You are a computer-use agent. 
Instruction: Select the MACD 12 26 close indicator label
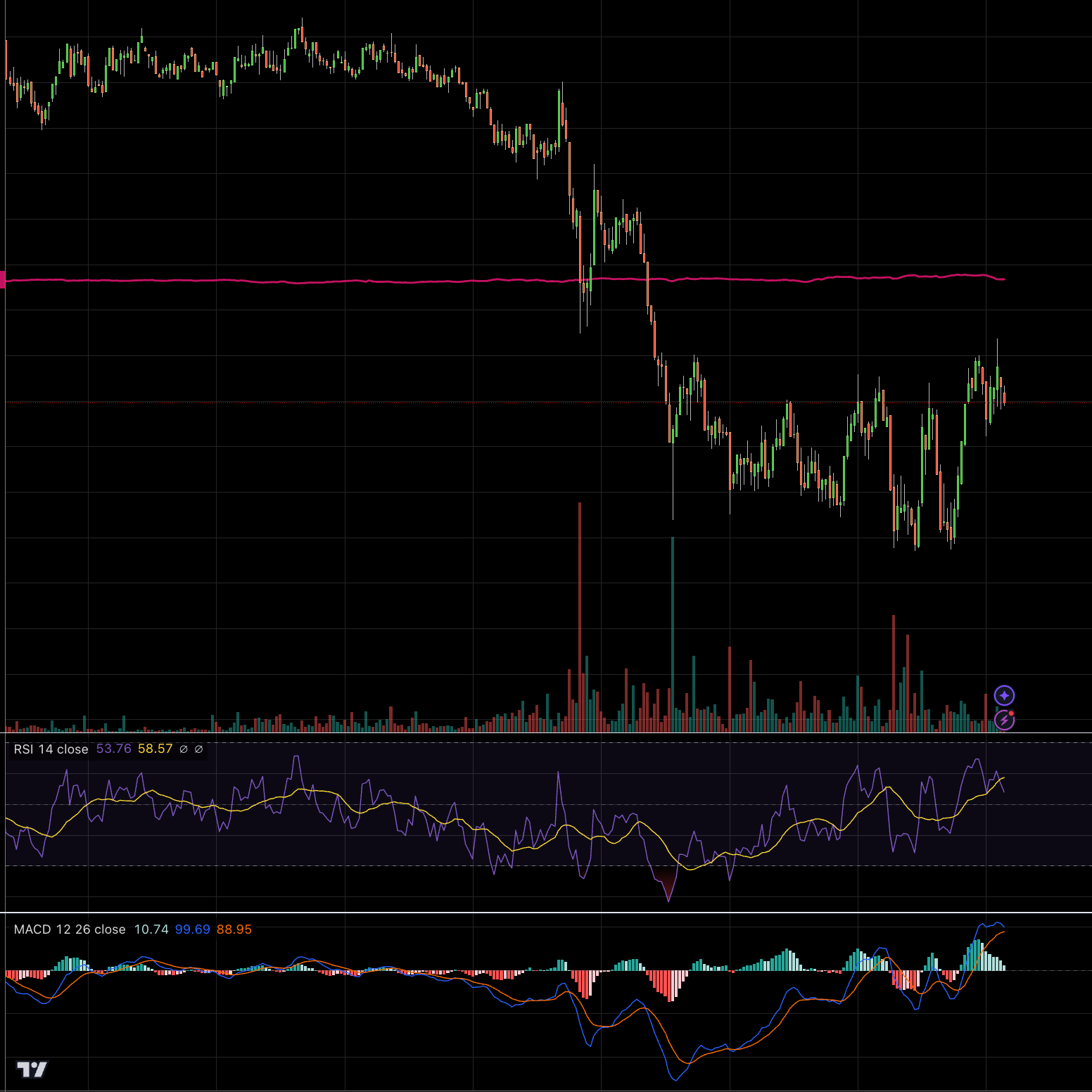[x=70, y=929]
